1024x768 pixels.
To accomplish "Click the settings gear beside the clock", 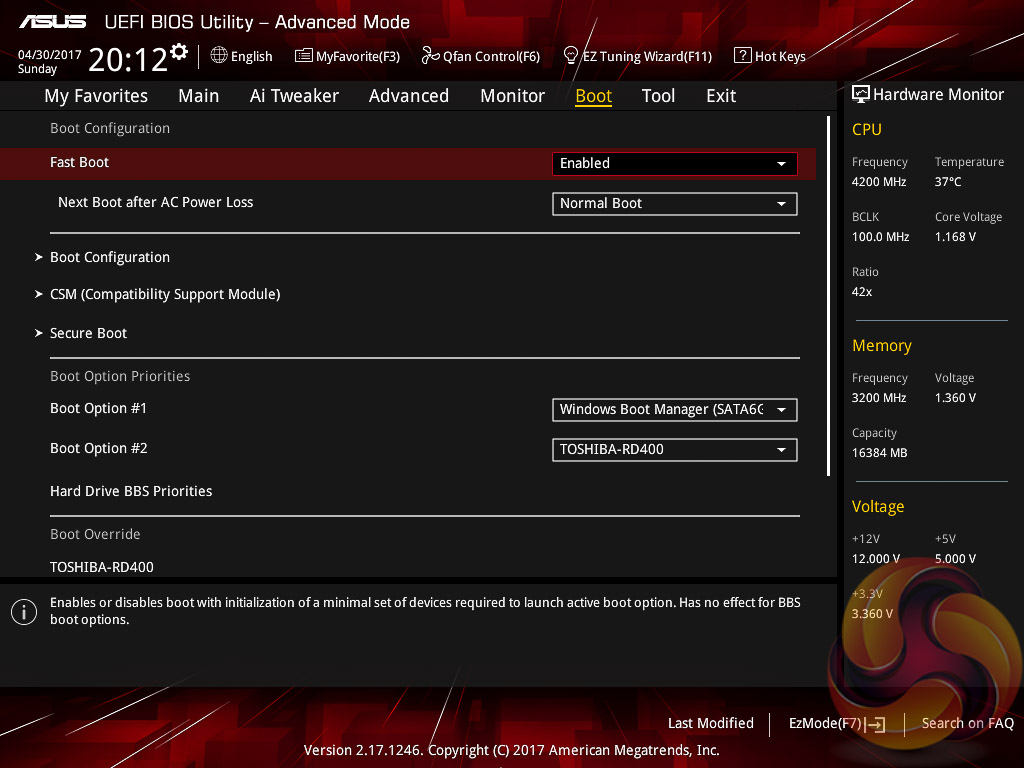I will 179,52.
